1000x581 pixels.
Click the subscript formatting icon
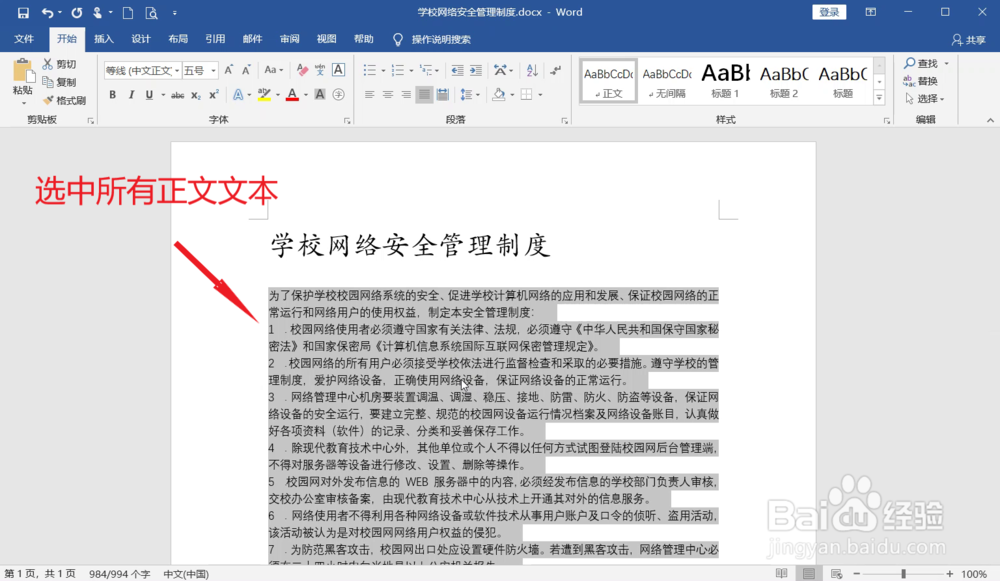point(197,94)
